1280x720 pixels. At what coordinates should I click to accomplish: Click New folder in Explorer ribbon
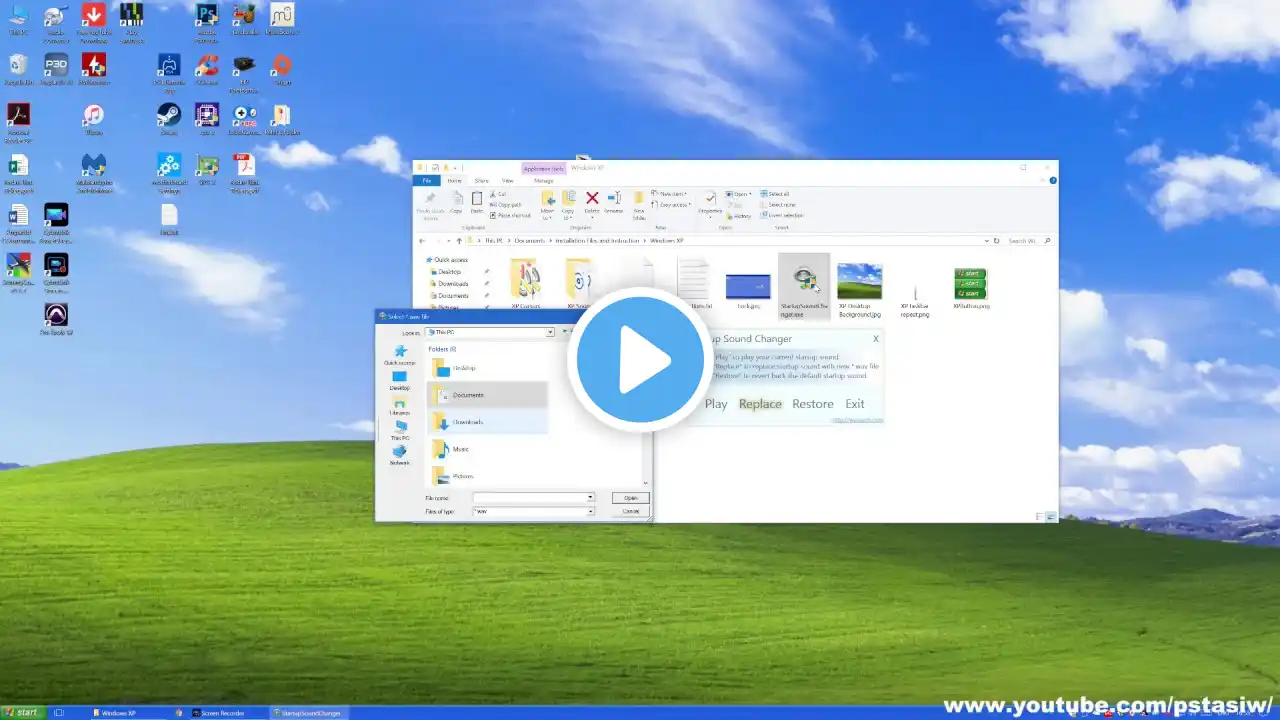(638, 204)
